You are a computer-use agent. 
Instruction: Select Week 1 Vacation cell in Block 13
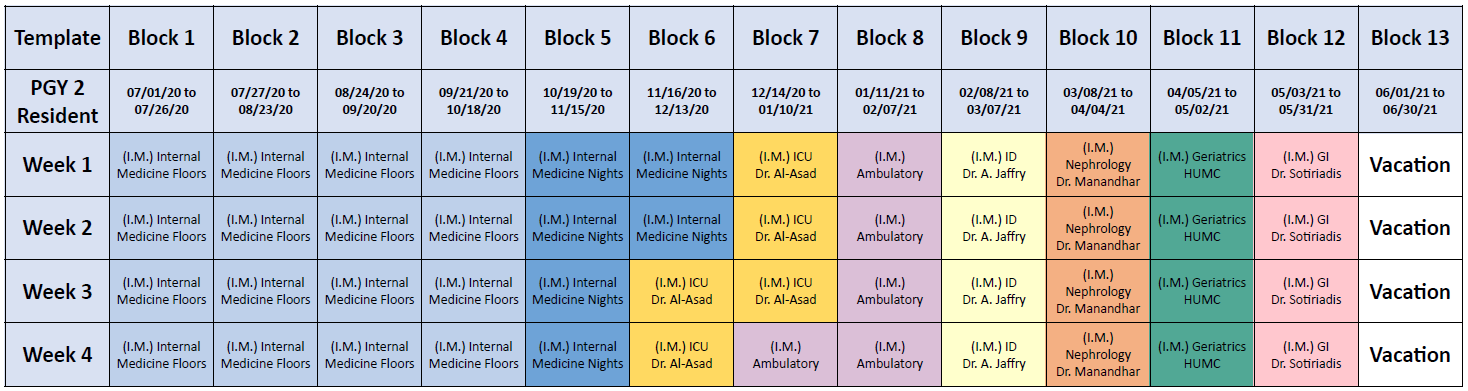tap(1410, 165)
